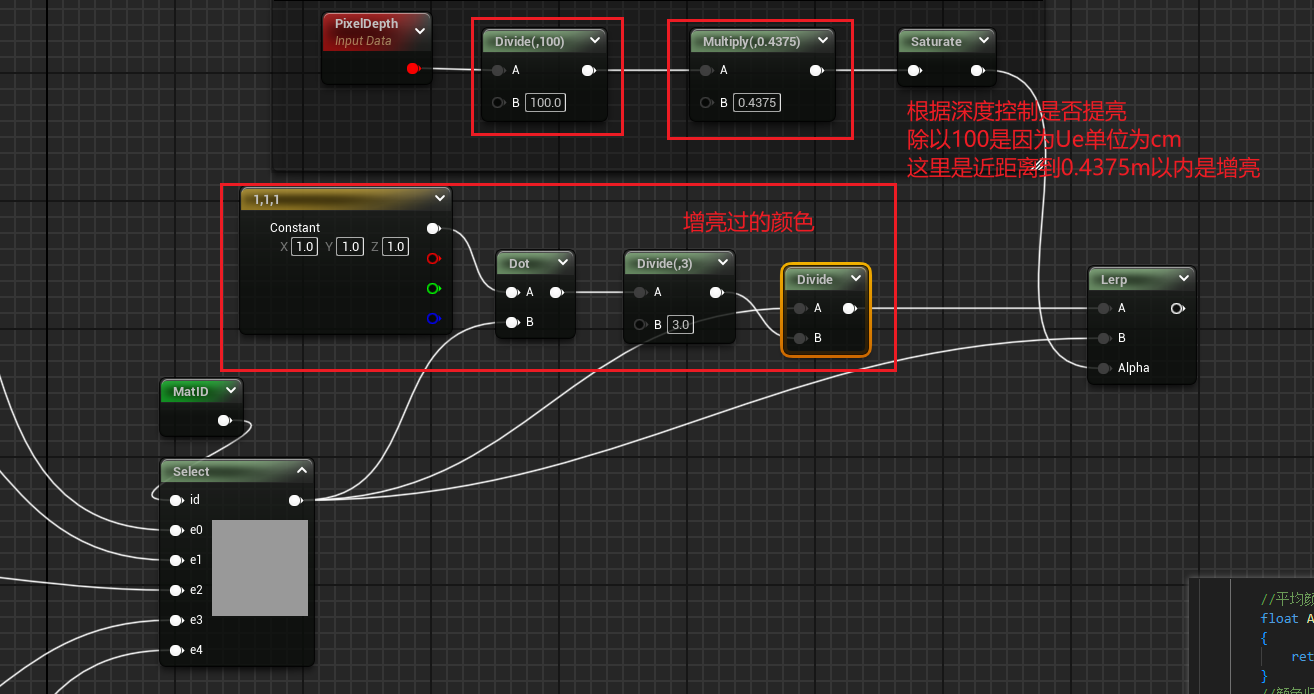Click the blue B channel pin on the 1,1,1 node
Viewport: 1314px width, 694px height.
[x=433, y=319]
